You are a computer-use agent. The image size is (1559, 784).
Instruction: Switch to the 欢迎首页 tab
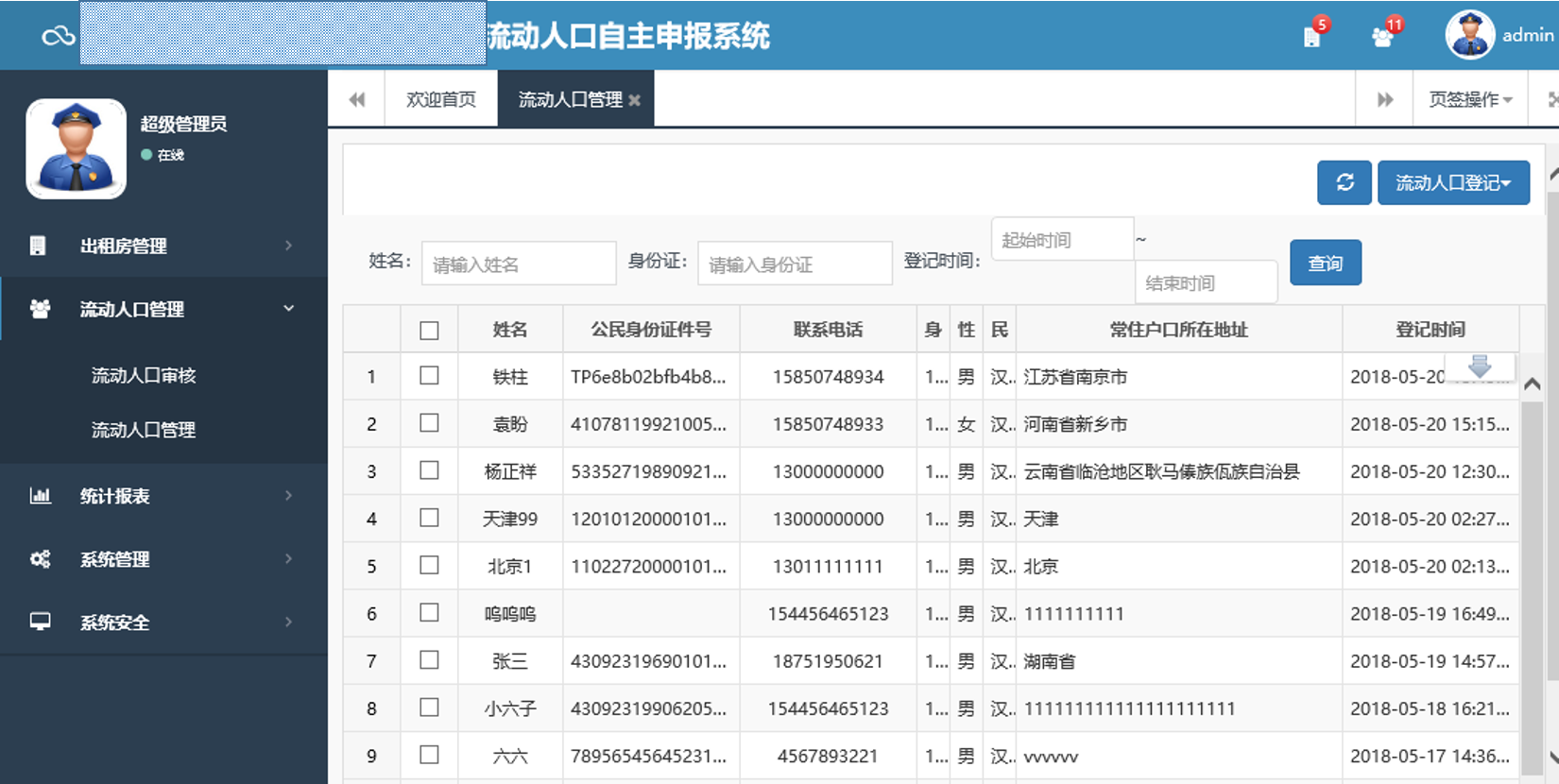(x=440, y=99)
